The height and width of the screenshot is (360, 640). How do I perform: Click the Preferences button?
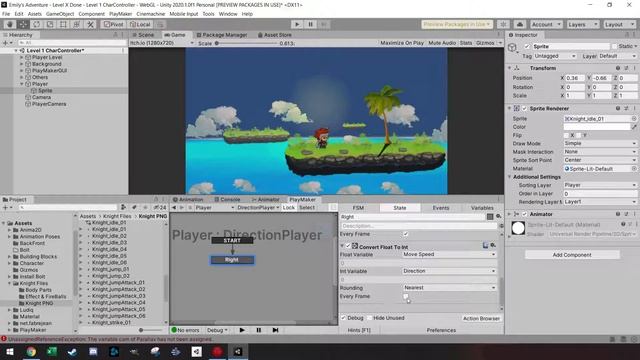(441, 330)
